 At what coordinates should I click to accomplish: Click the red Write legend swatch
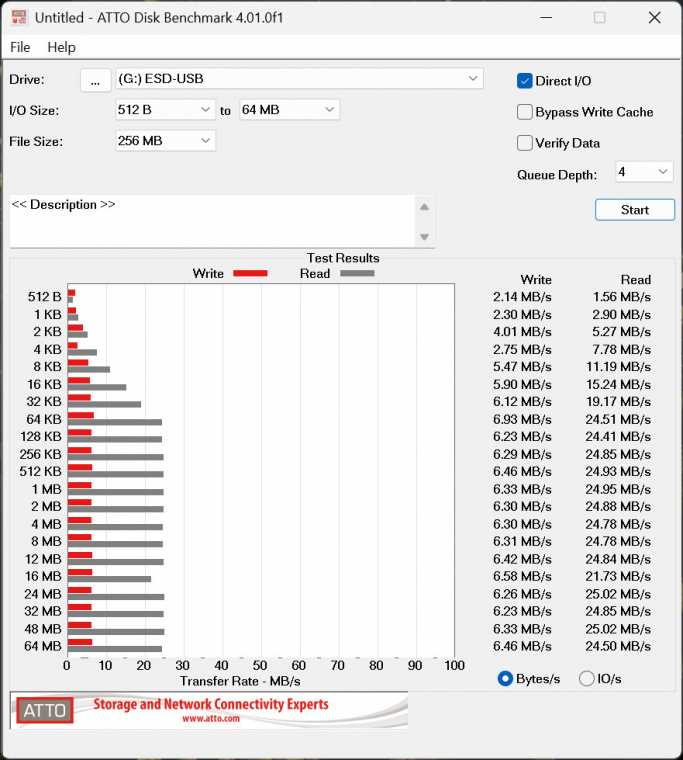pos(249,273)
